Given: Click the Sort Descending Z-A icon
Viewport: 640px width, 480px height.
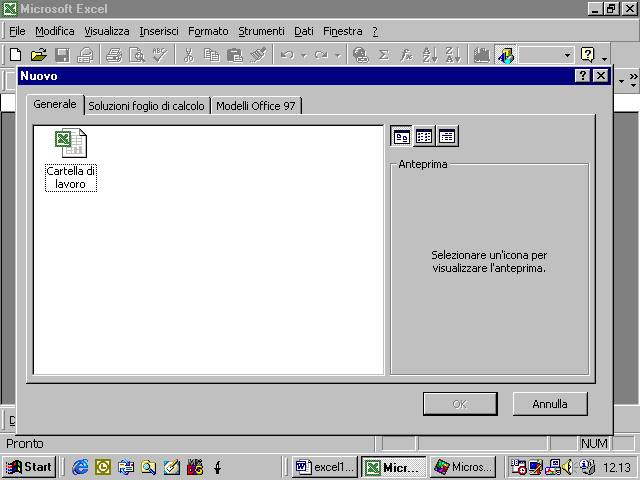Looking at the screenshot, I should click(x=453, y=55).
